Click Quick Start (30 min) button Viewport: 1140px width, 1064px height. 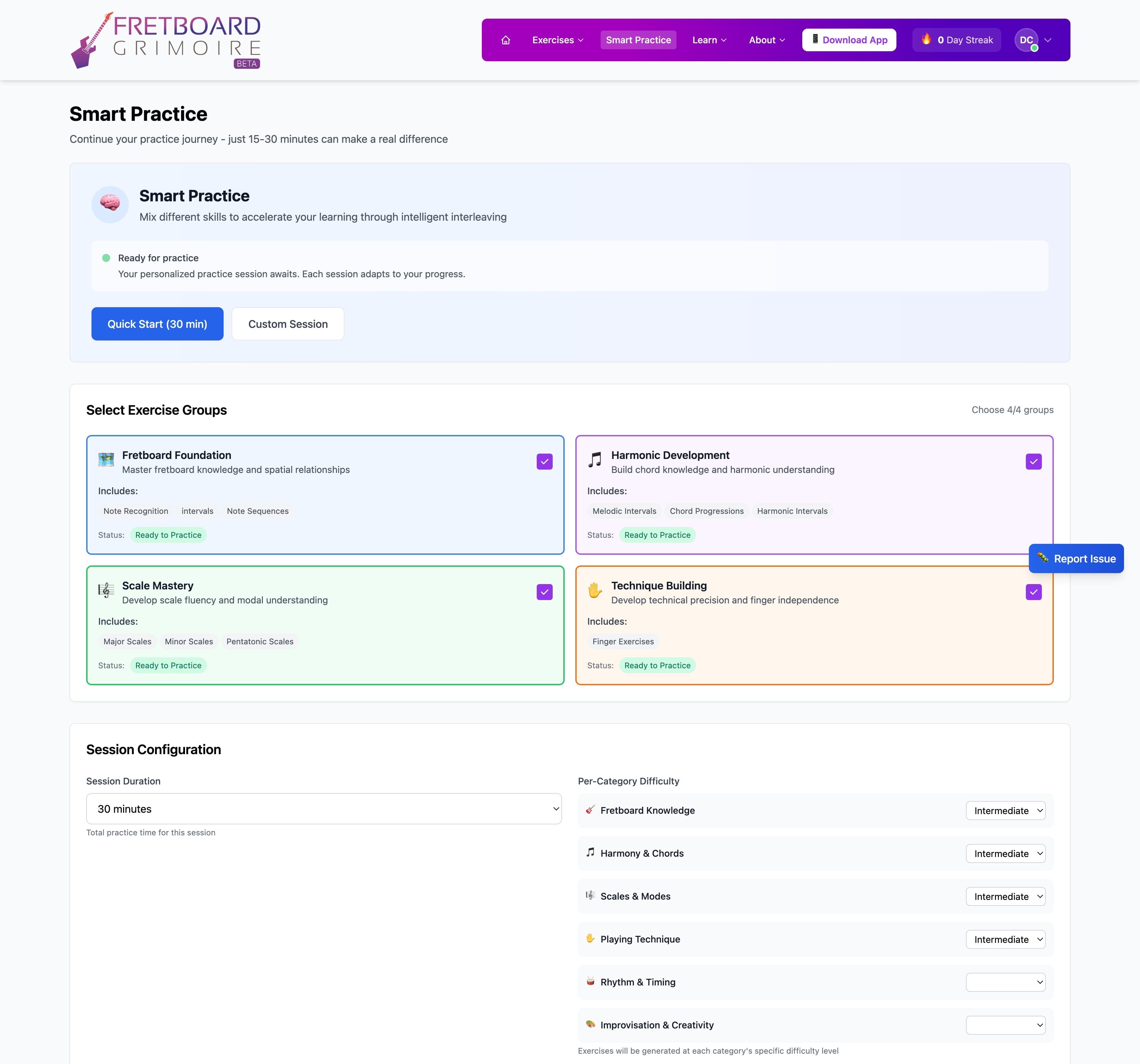click(157, 324)
